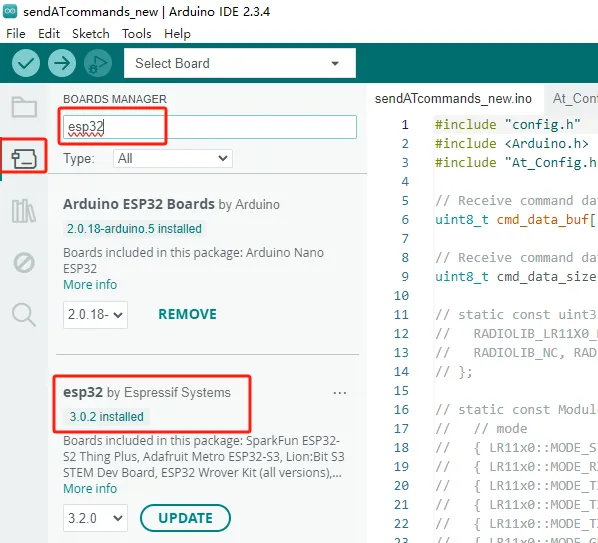Click code line 1 '#include "config.h"'
Image resolution: width=598 pixels, height=543 pixels.
click(x=508, y=125)
